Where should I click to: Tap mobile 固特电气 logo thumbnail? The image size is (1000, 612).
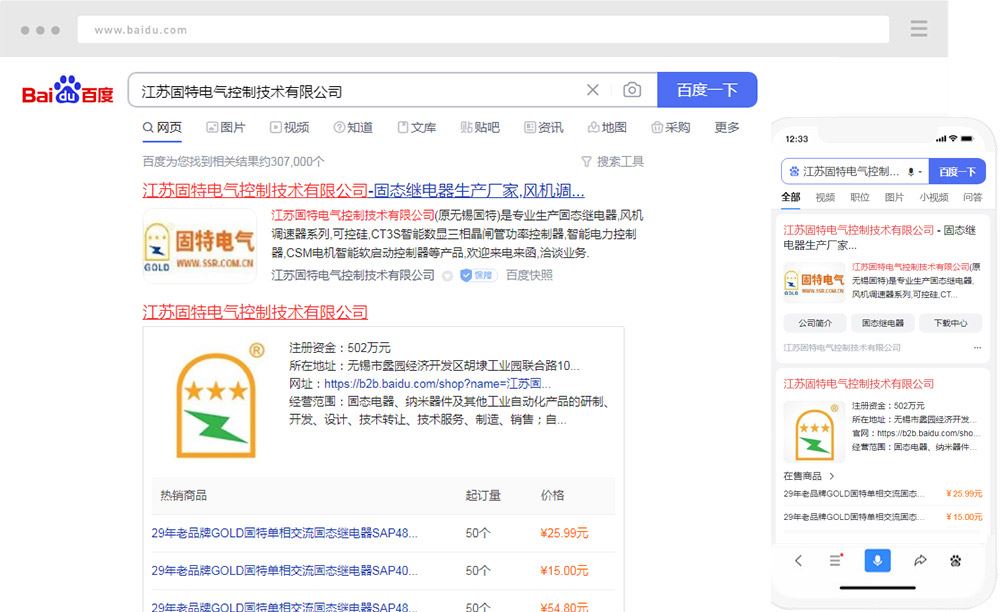pos(814,282)
